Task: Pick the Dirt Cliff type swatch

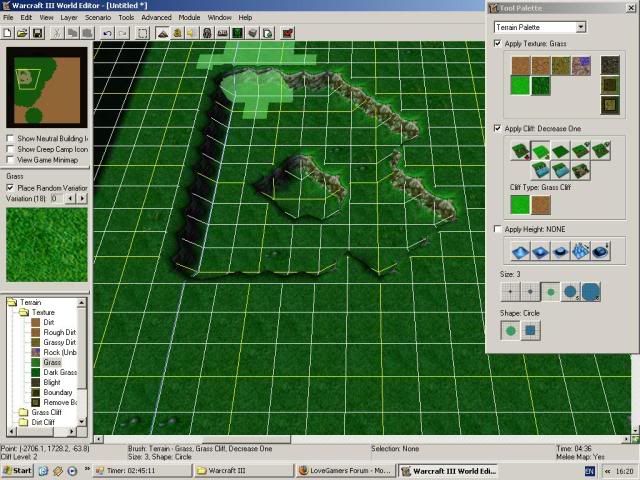Action: (541, 204)
